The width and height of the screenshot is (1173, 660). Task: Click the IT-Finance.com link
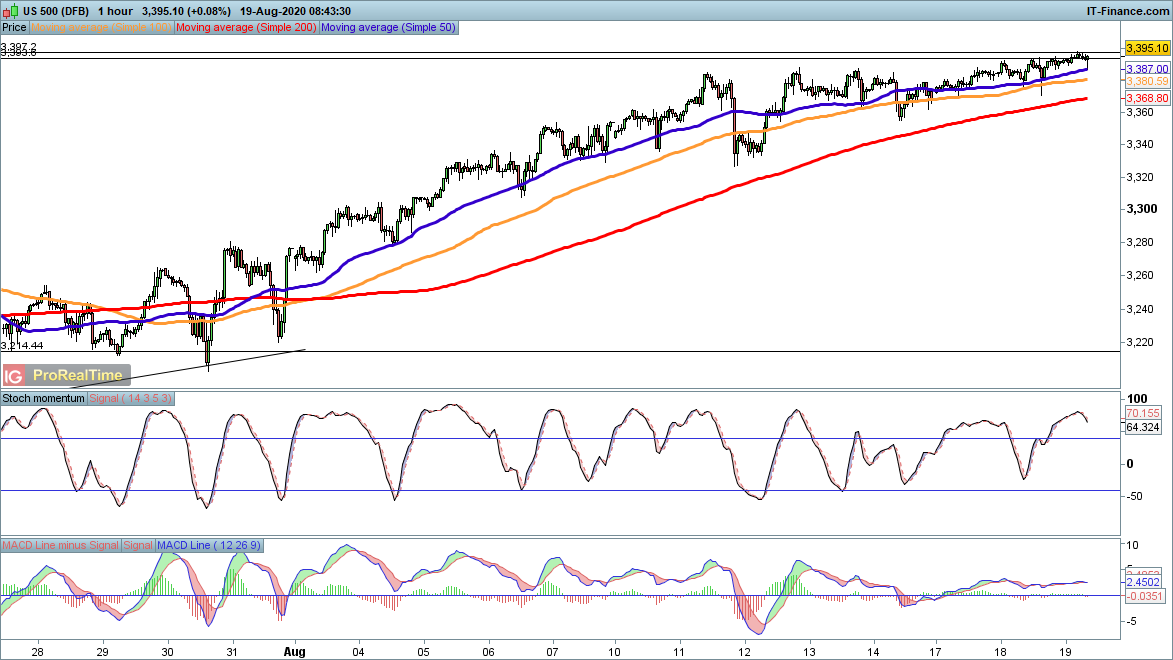1126,10
